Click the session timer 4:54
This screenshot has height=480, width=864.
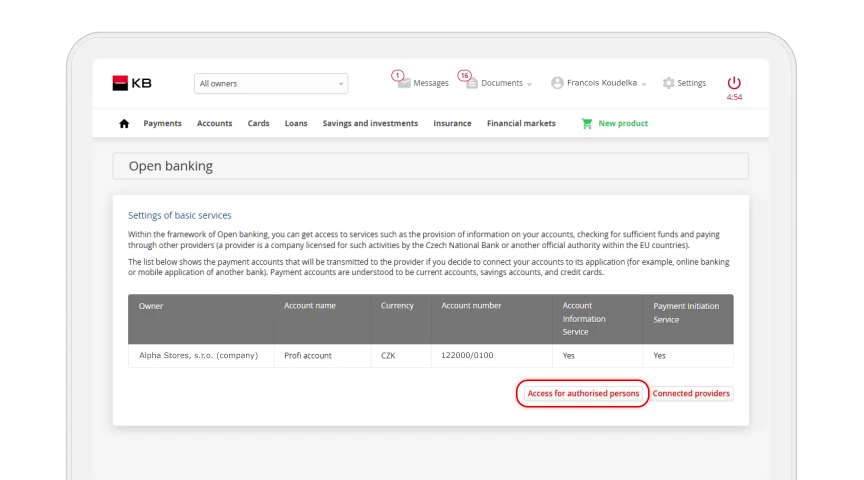pos(734,97)
